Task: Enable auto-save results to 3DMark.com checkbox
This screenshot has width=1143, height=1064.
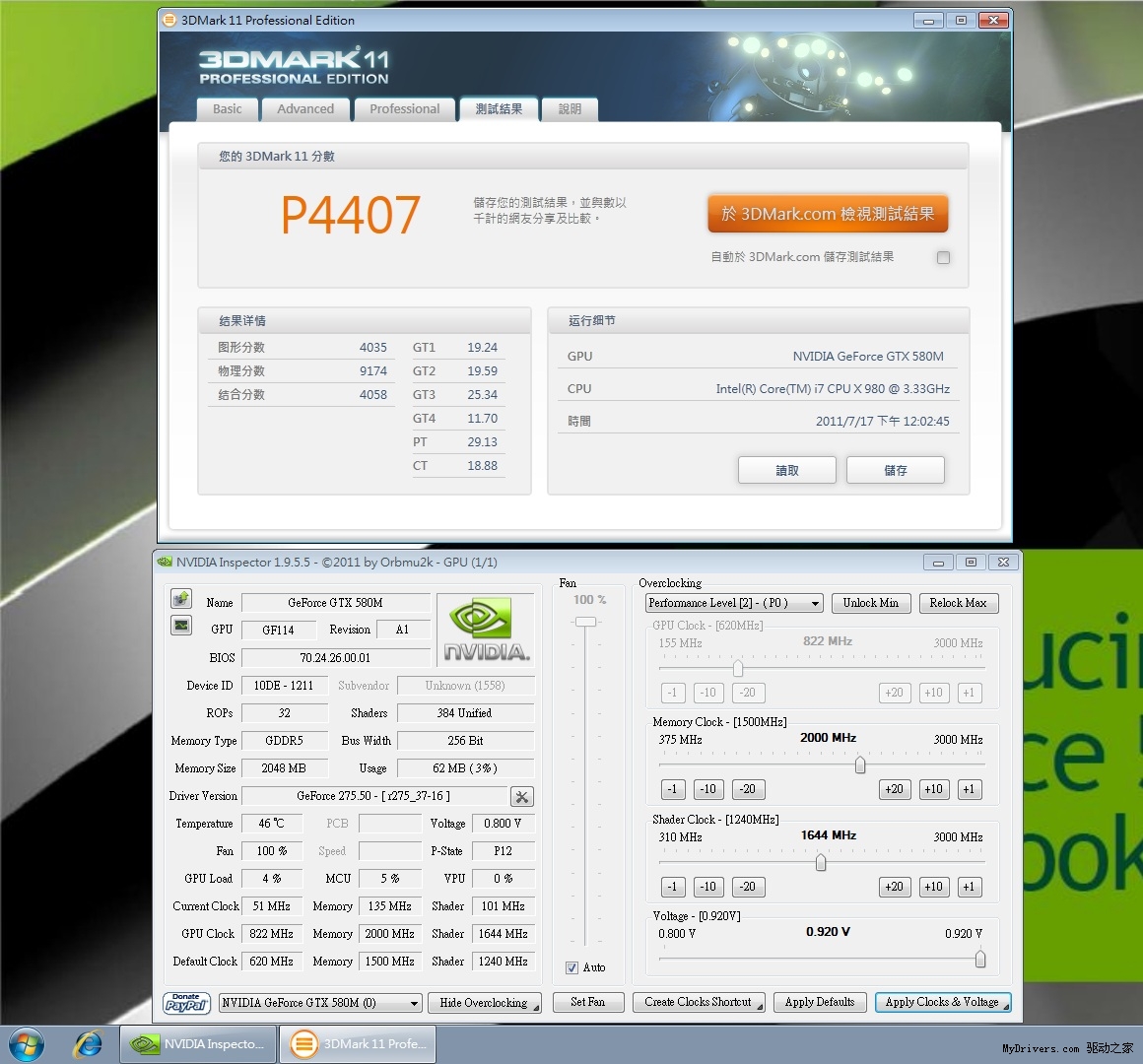Action: [x=943, y=257]
